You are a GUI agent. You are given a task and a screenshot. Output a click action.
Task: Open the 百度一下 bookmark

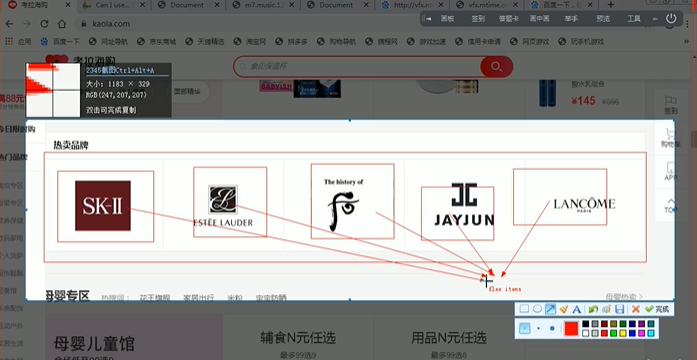pyautogui.click(x=60, y=41)
